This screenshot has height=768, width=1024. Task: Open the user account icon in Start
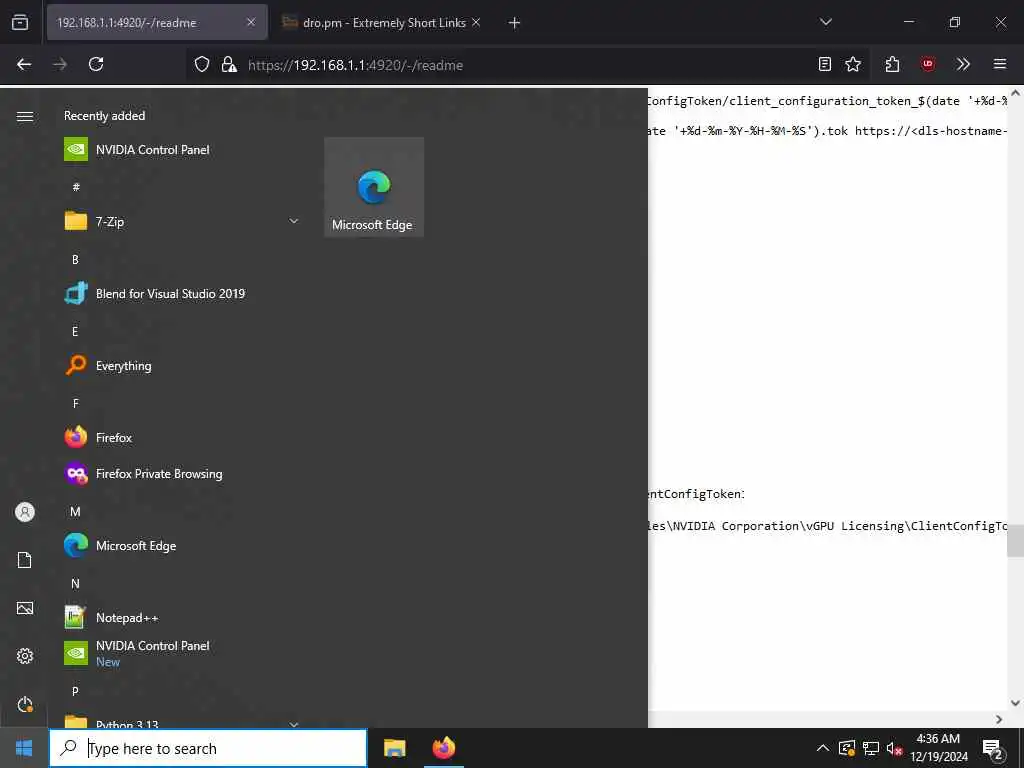pos(25,512)
